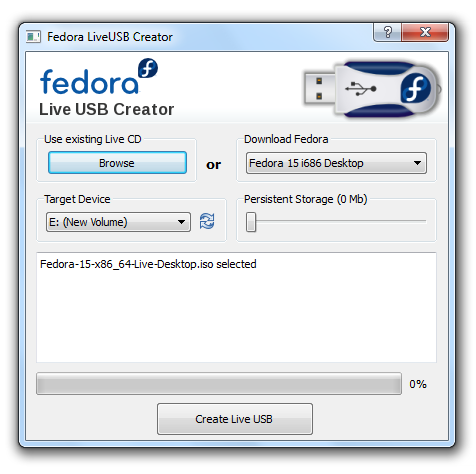Close the Fedora LiveUSB Creator window
This screenshot has width=476, height=474.
[x=425, y=32]
